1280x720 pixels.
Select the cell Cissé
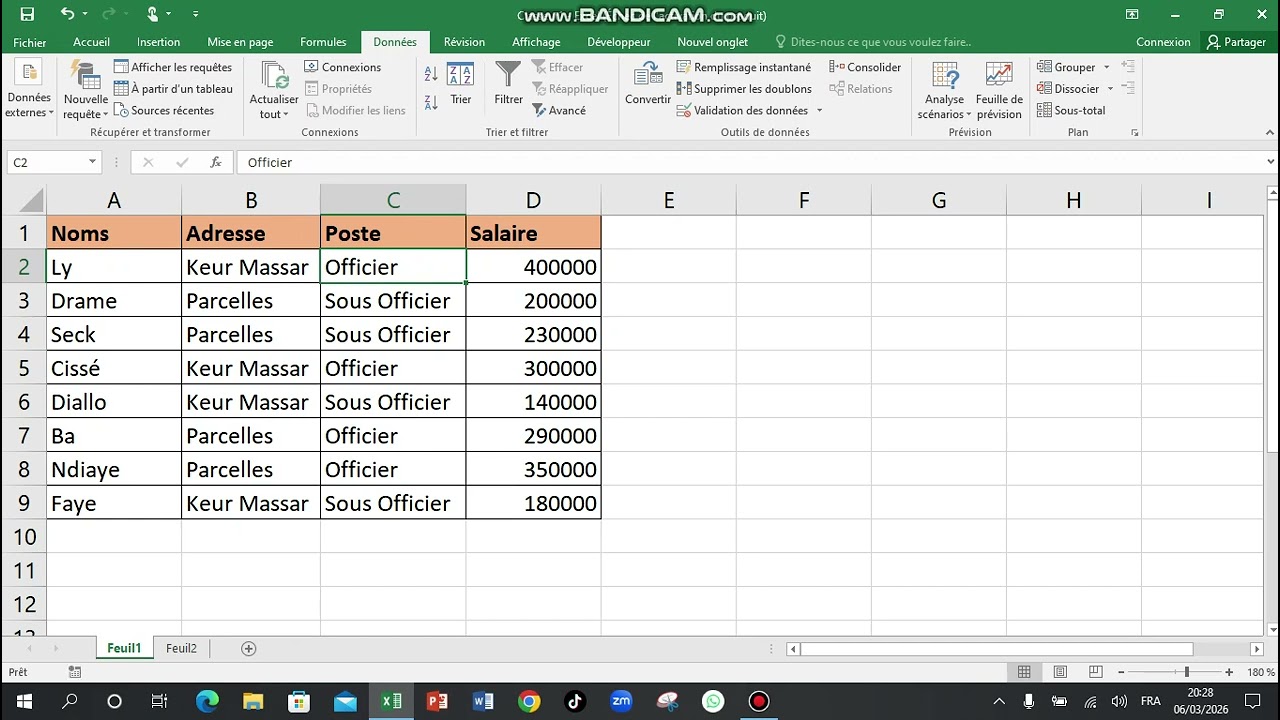(114, 368)
